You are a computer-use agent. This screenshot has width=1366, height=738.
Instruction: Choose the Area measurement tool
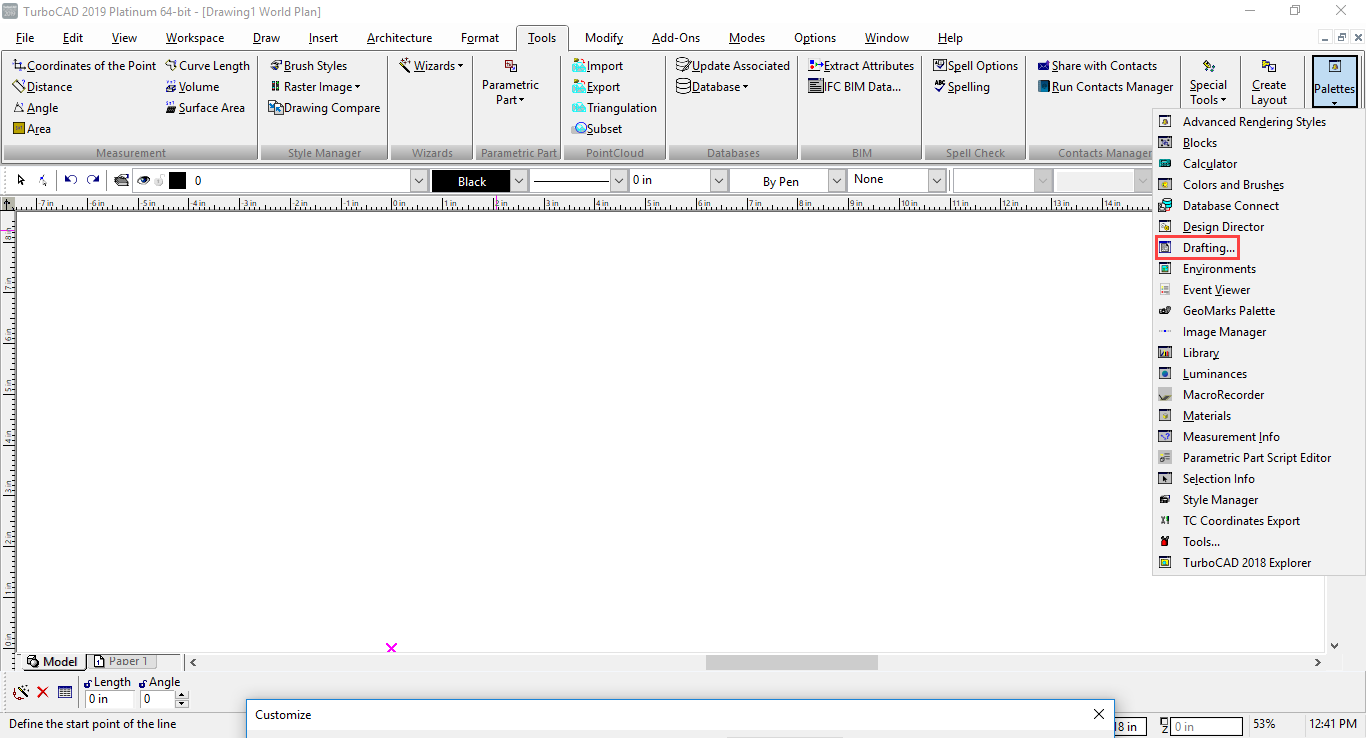(32, 129)
